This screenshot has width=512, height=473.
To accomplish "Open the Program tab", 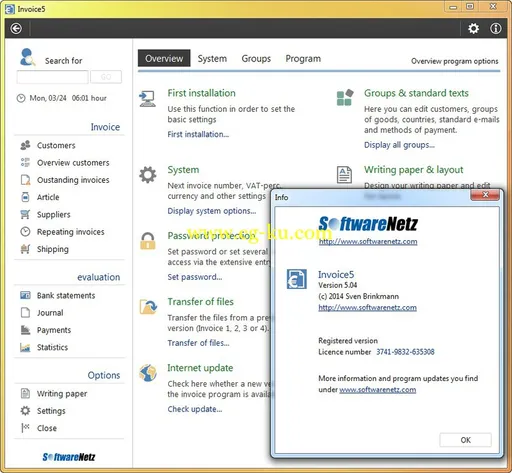I will (x=303, y=59).
